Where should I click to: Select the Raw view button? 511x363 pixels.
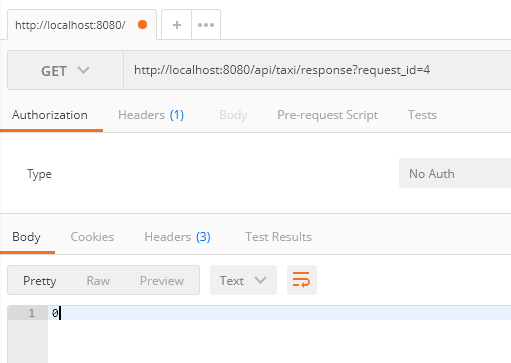[x=98, y=280]
